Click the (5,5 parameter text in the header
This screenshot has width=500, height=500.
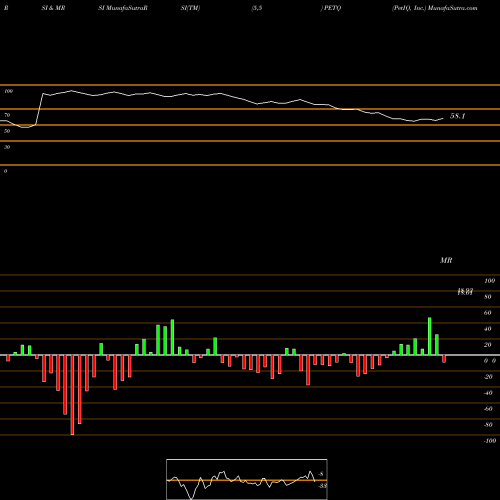257,8
